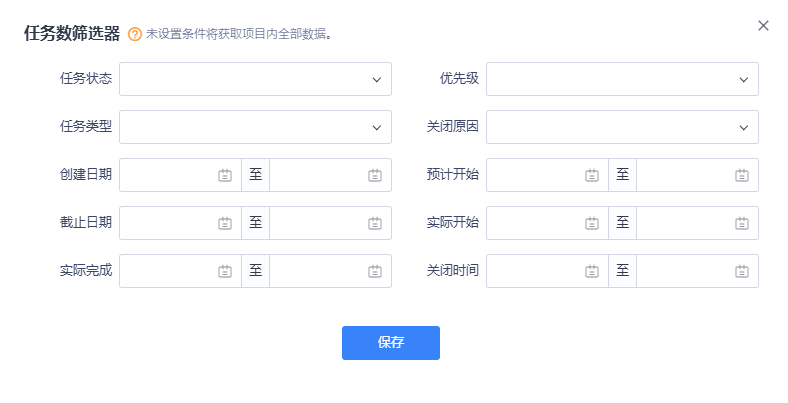
Task: Open calendar for 关闭时间 end date
Action: [742, 271]
